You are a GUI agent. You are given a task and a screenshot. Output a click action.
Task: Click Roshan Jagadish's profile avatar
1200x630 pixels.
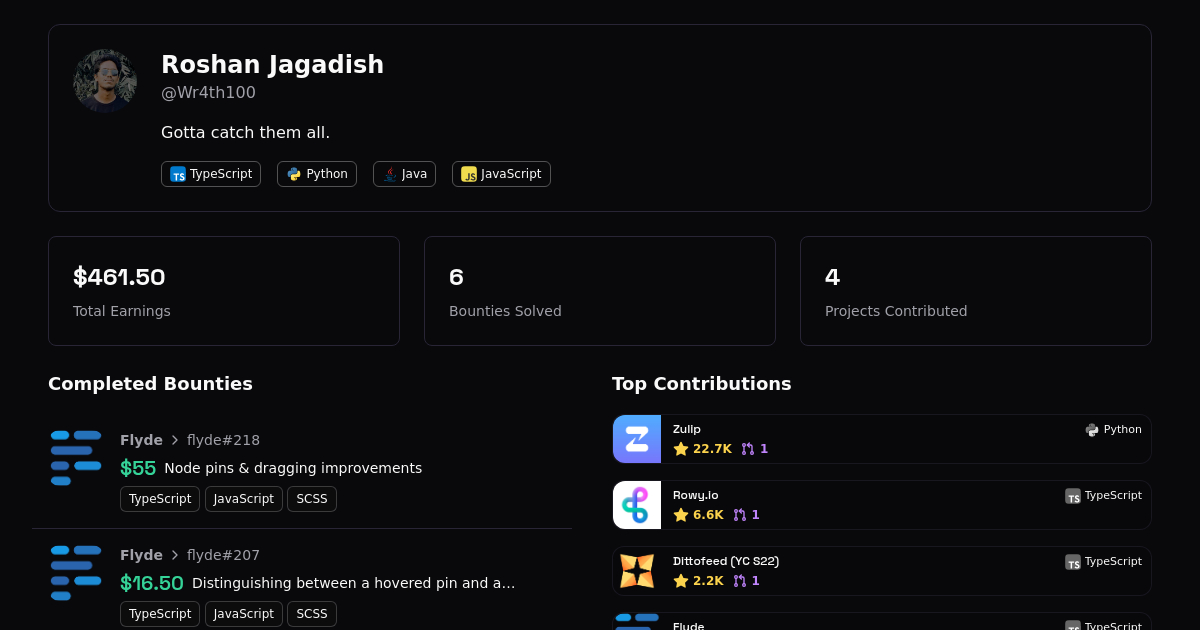(105, 81)
